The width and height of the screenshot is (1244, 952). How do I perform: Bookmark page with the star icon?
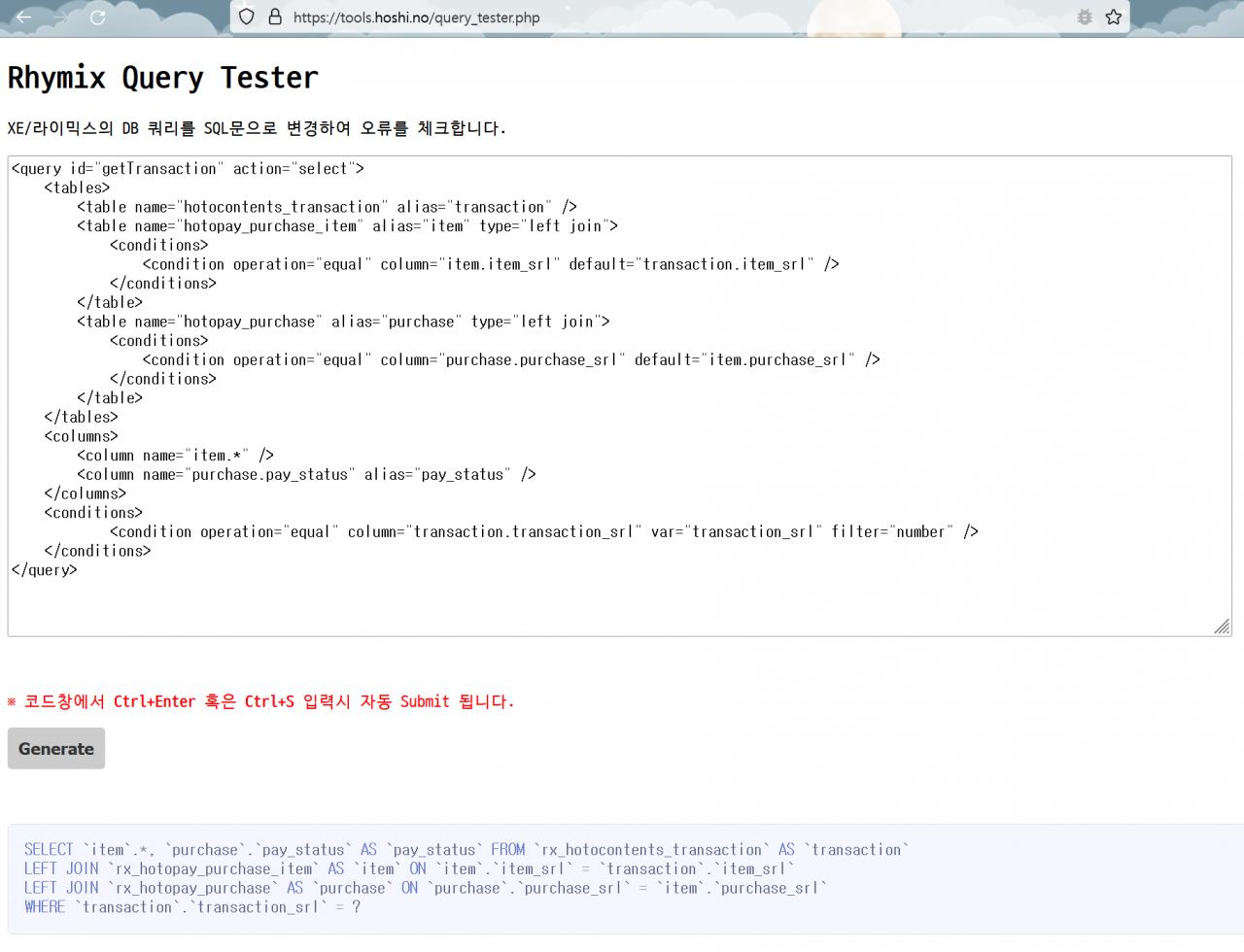[x=1114, y=17]
